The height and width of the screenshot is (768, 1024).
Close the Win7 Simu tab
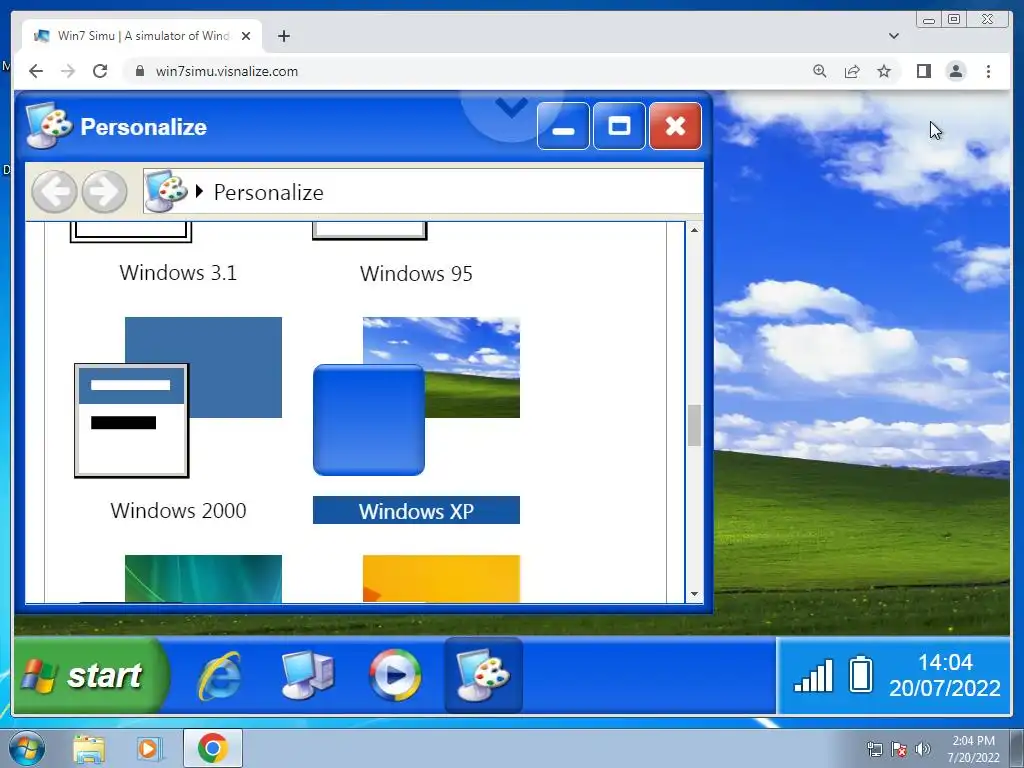pos(246,36)
